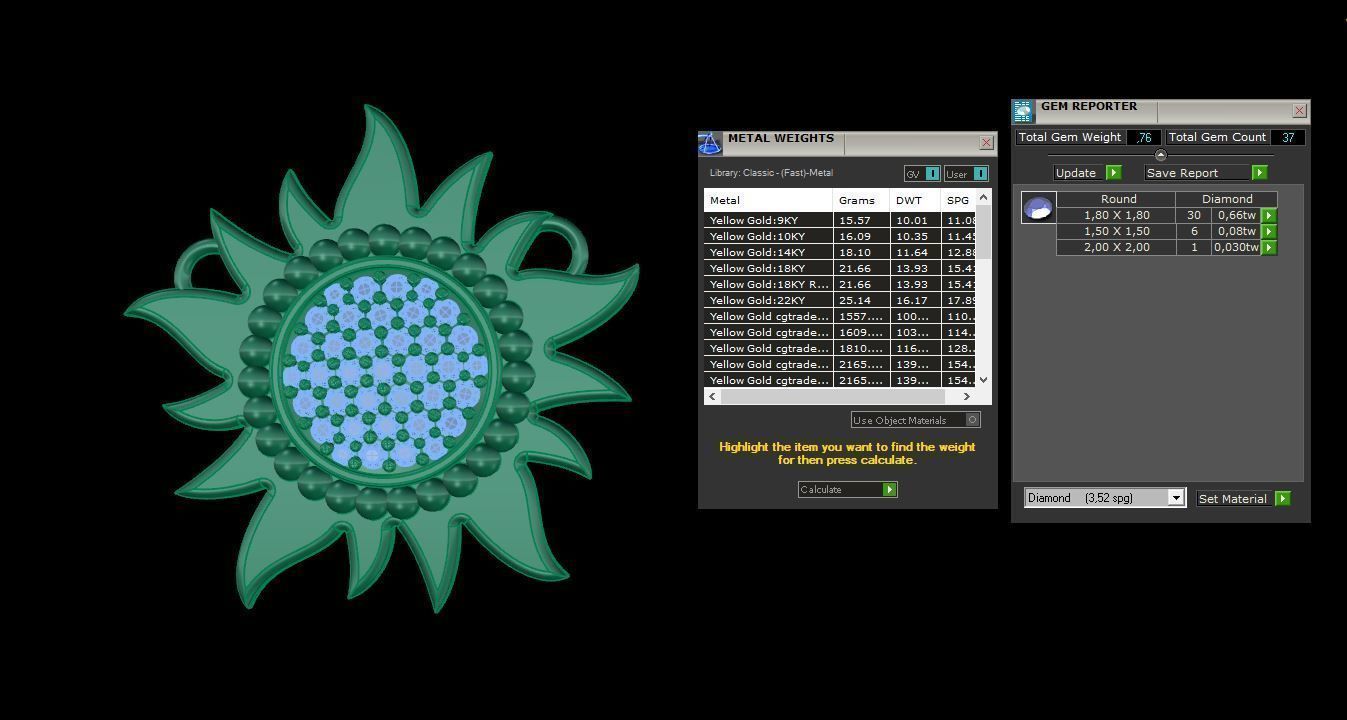This screenshot has width=1347, height=720.
Task: Select Yellow Gold cgtrade row with 1557 grams
Action: tap(840, 316)
